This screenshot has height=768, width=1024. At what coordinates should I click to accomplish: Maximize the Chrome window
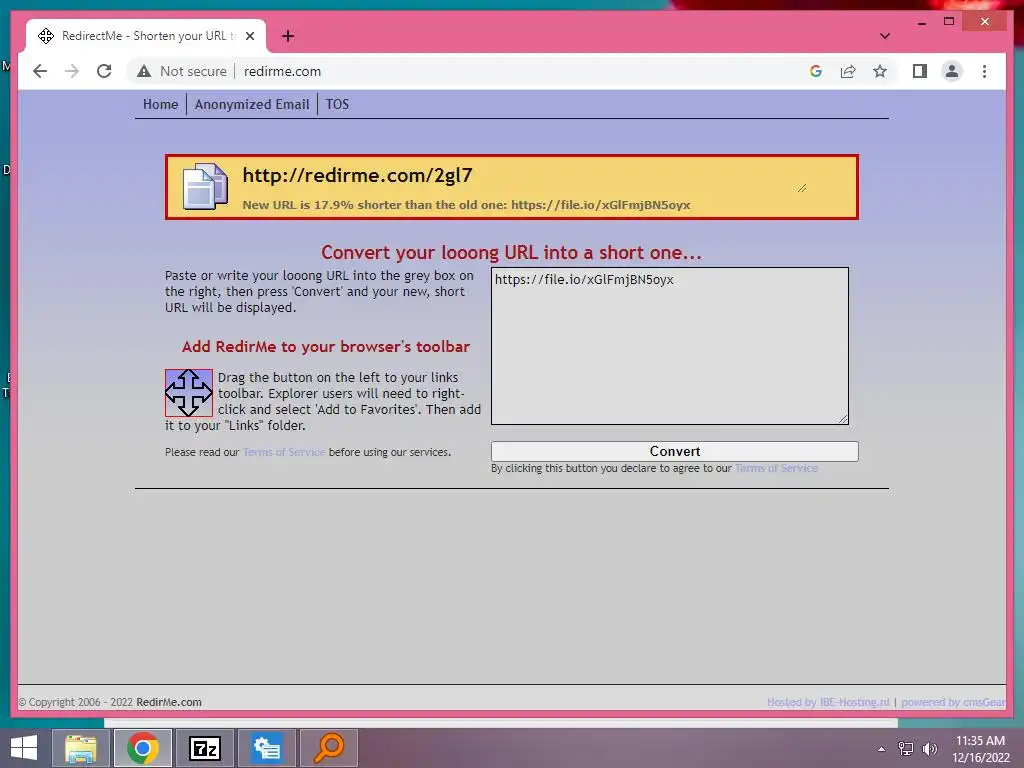pos(949,22)
